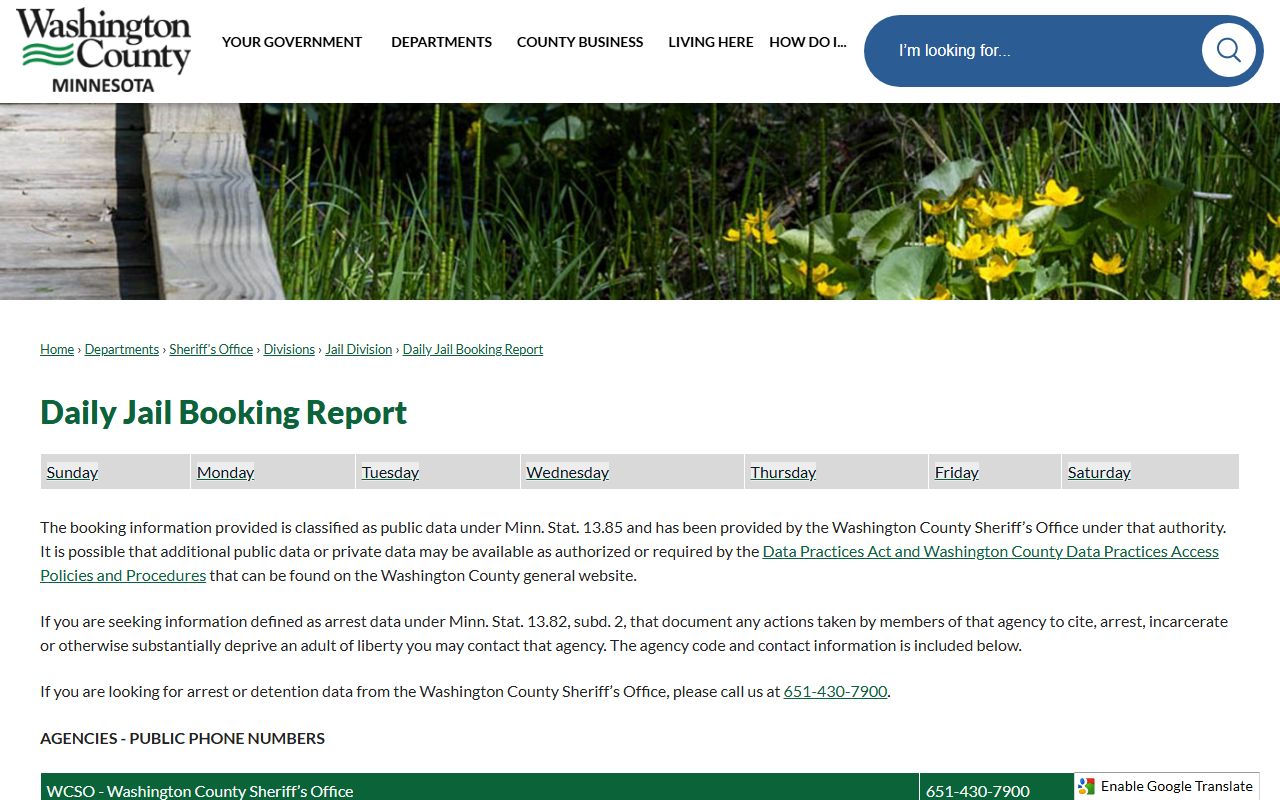Screen dimensions: 1280x800
Task: Open Thursday's booking report
Action: (783, 472)
